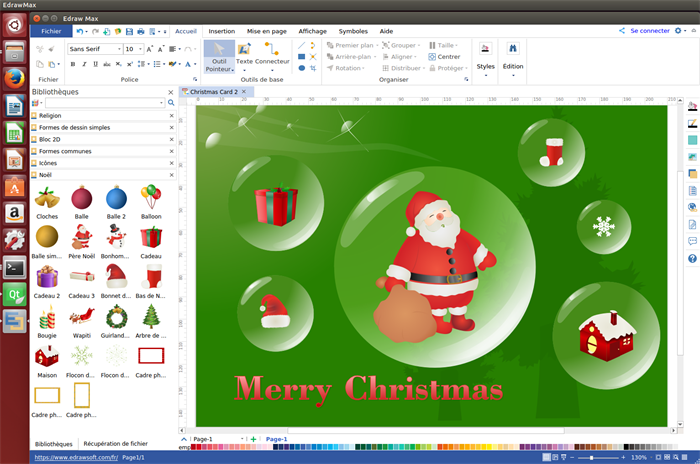Pick the black swatch in color palette bar

[x=626, y=447]
